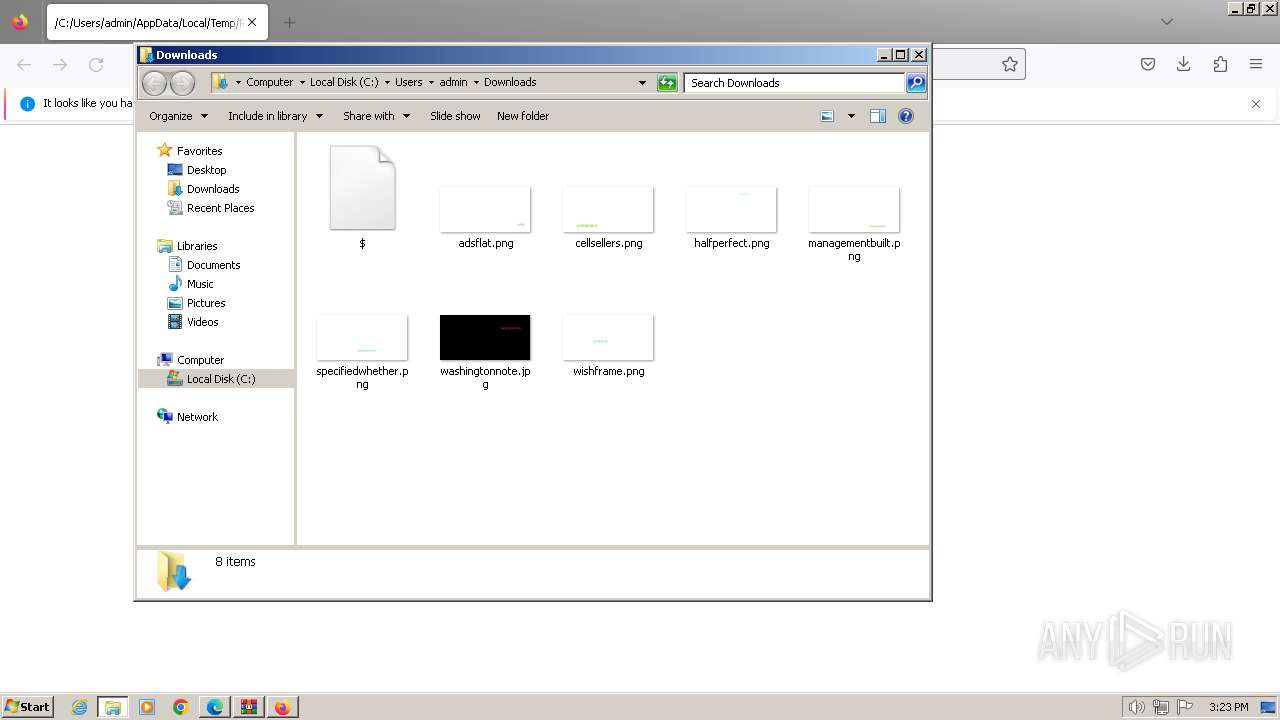Open the Organize menu
Image resolution: width=1280 pixels, height=720 pixels.
pos(178,116)
